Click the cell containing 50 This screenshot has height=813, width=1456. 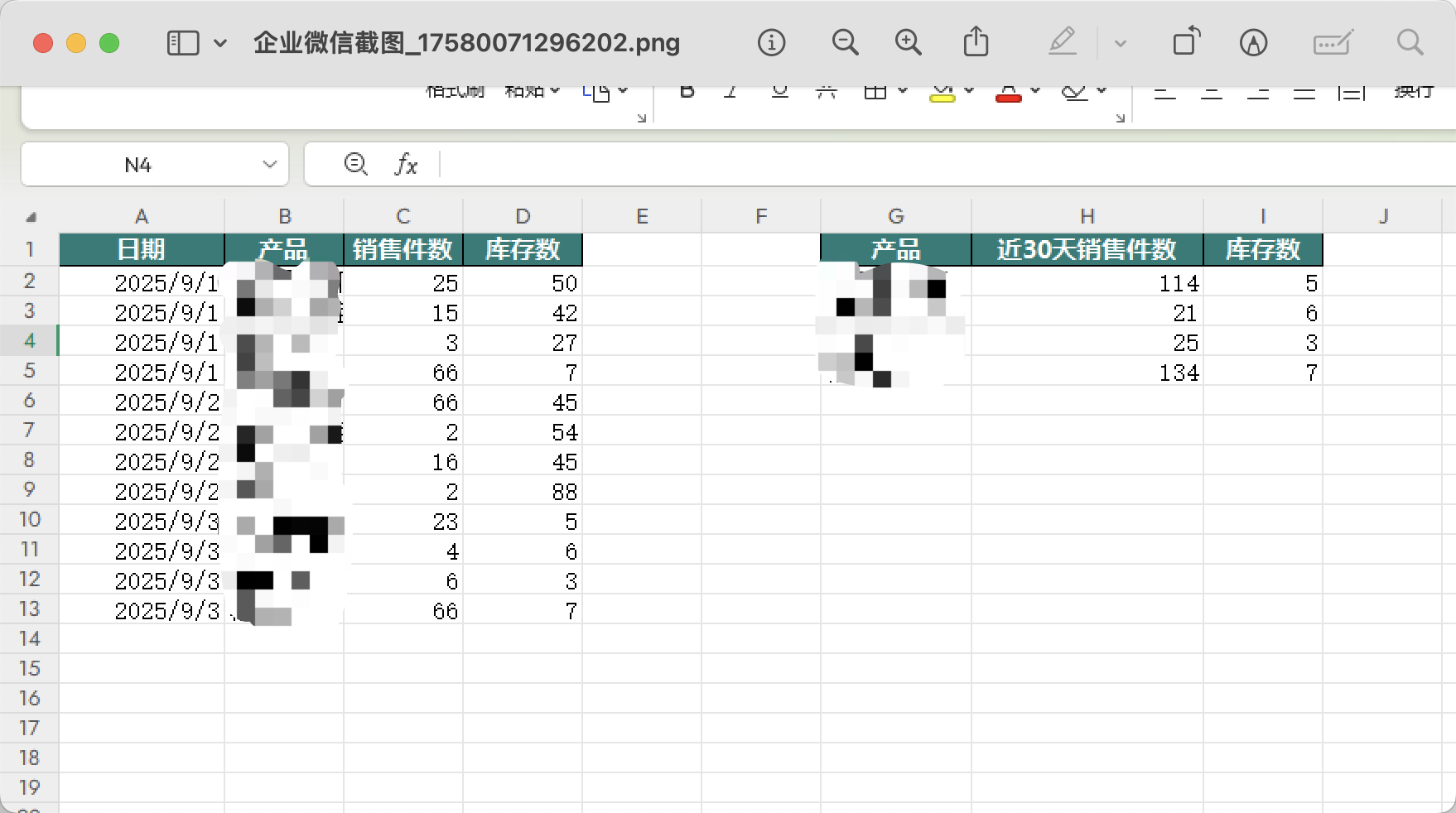coord(523,282)
